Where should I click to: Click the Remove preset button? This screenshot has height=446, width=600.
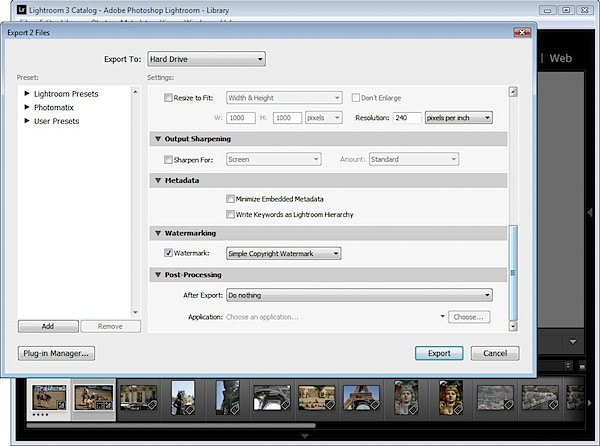[x=111, y=326]
